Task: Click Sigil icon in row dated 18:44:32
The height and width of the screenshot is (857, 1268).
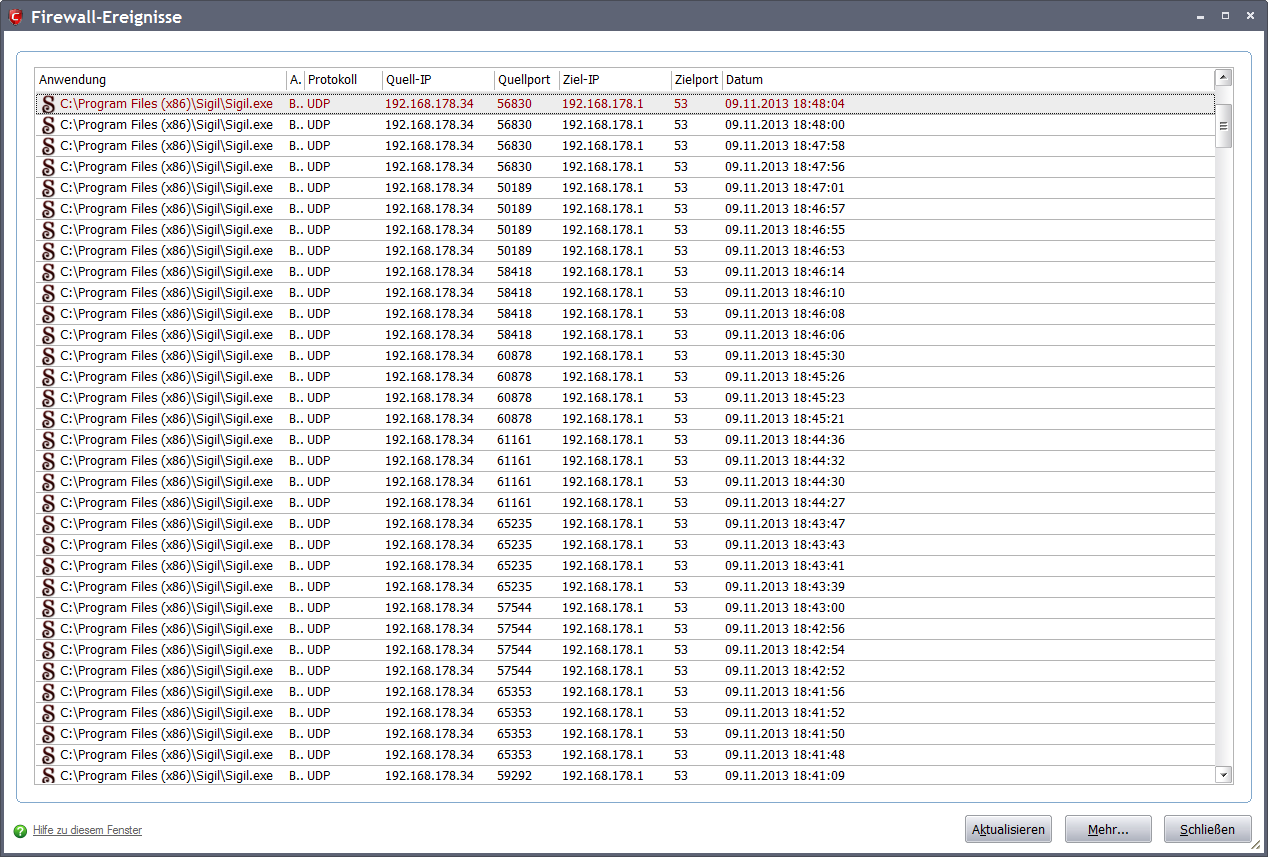Action: tap(48, 461)
